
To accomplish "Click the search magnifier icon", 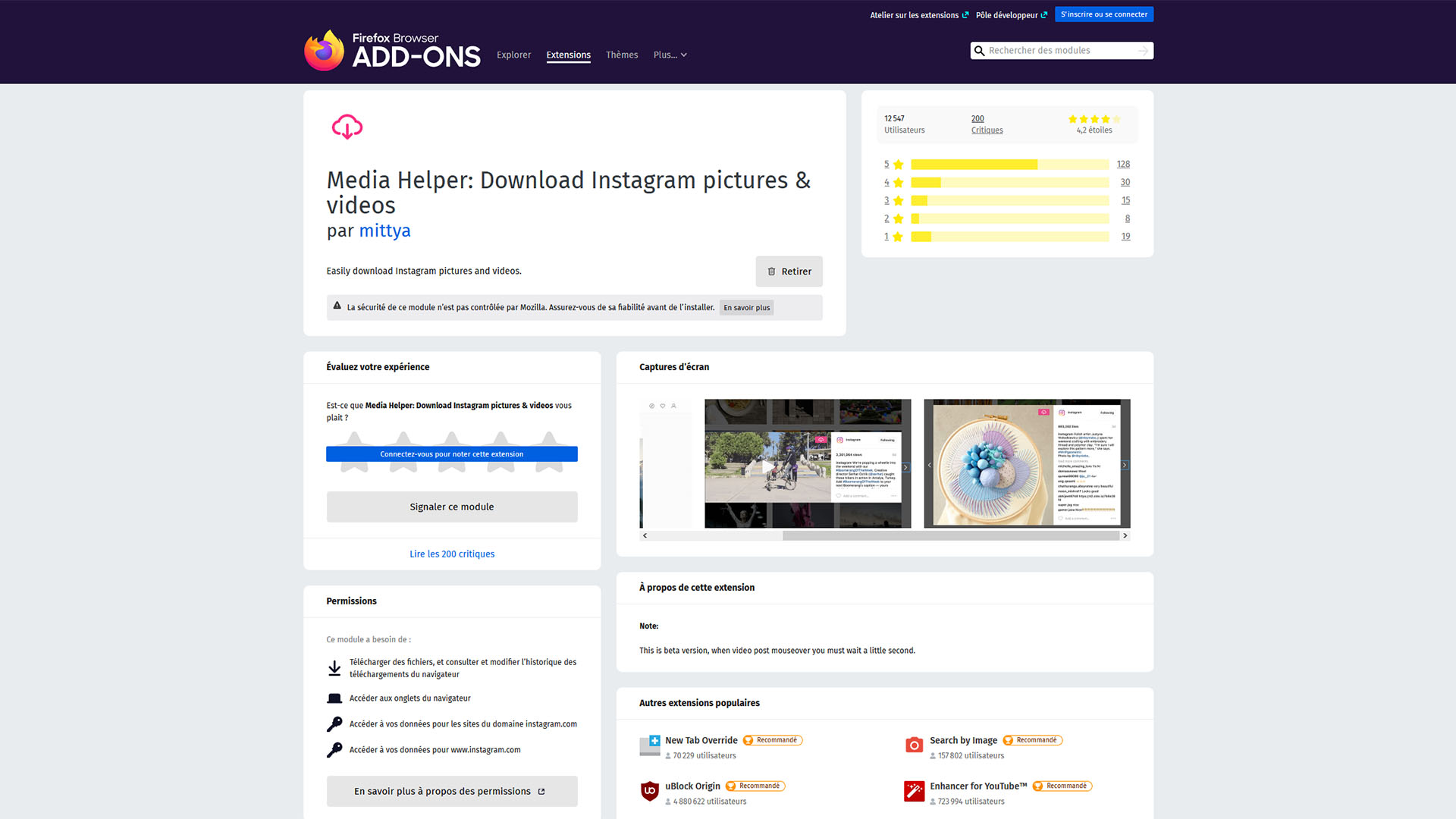I will (979, 51).
